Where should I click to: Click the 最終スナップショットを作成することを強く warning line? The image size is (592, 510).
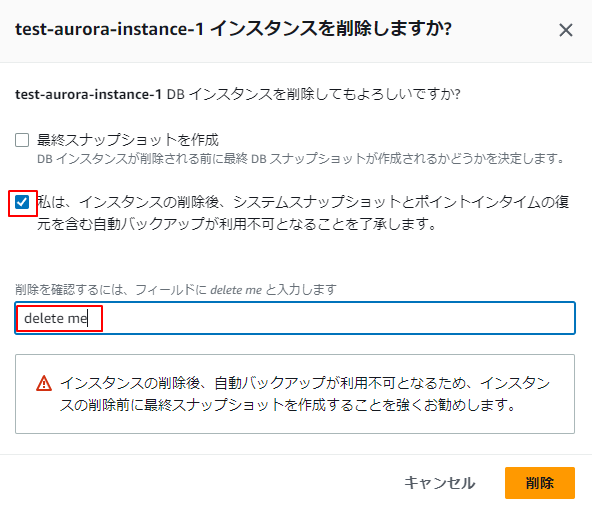pos(287,405)
